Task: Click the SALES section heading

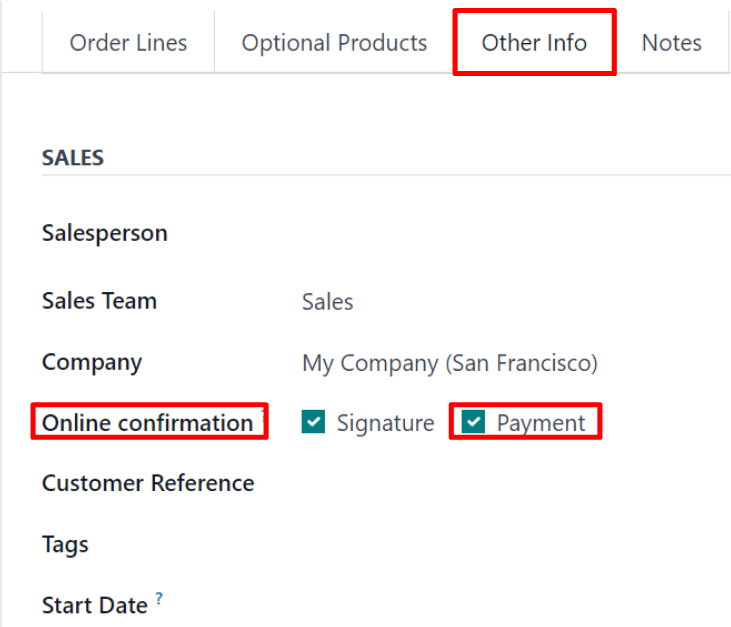Action: 73,158
